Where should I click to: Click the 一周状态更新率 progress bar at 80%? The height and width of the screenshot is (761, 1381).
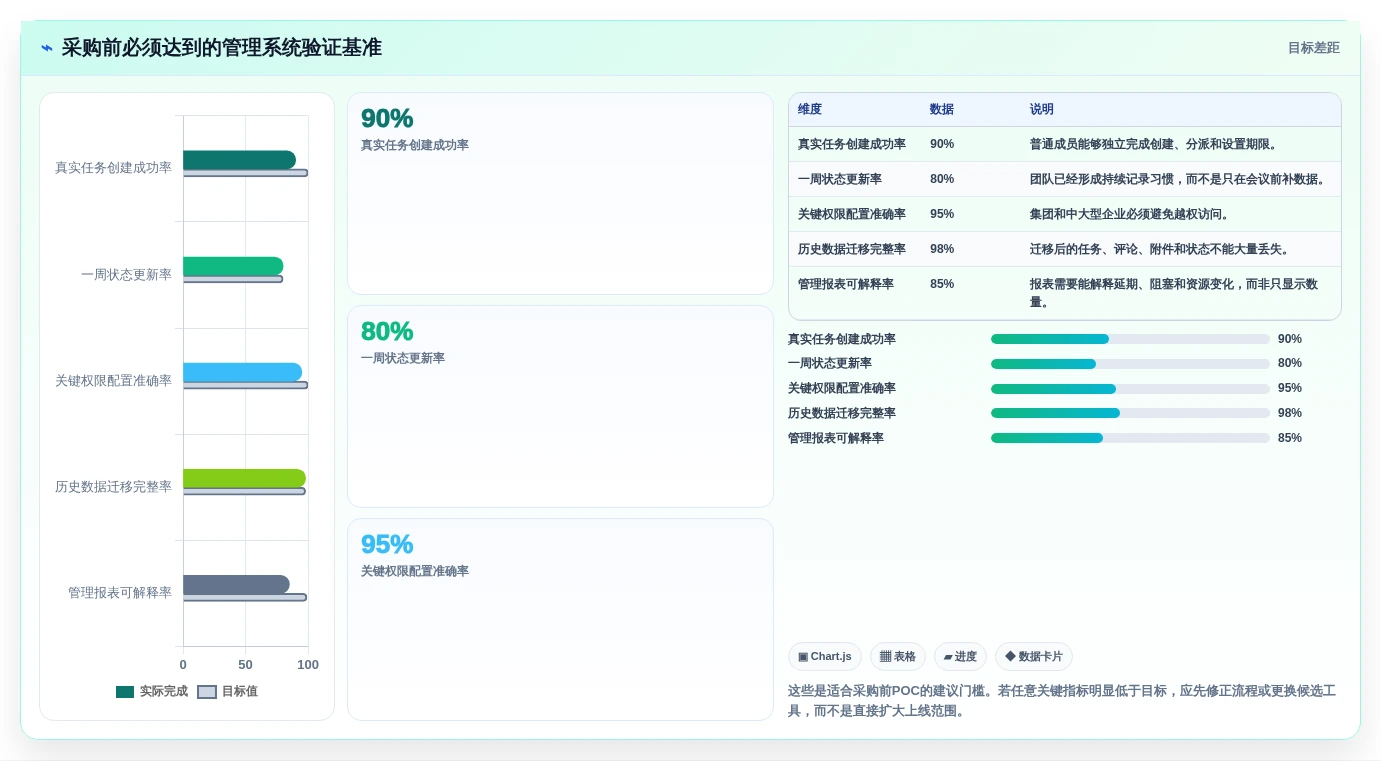point(1130,364)
